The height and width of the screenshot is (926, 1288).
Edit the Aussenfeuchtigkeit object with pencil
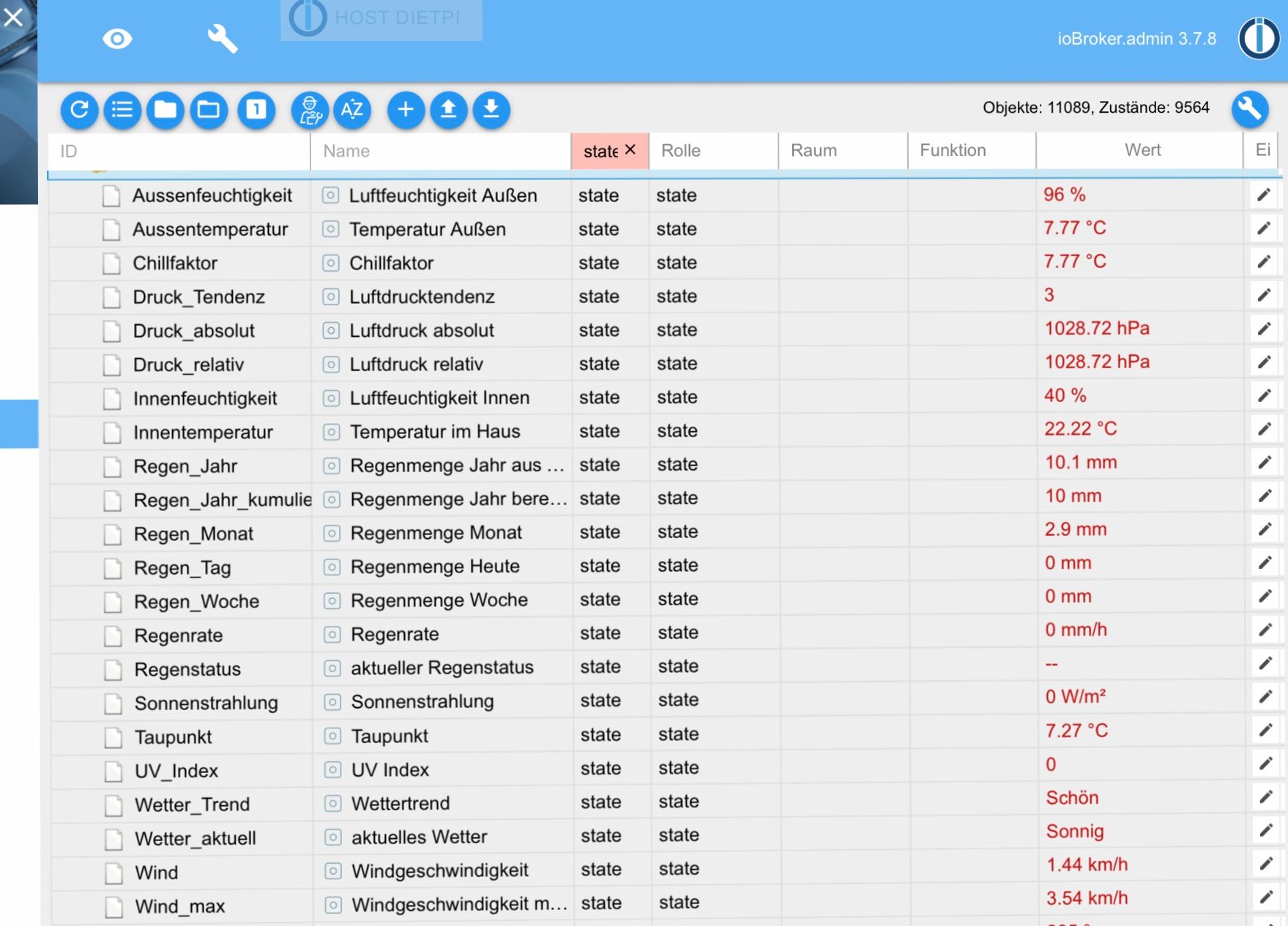[x=1264, y=195]
